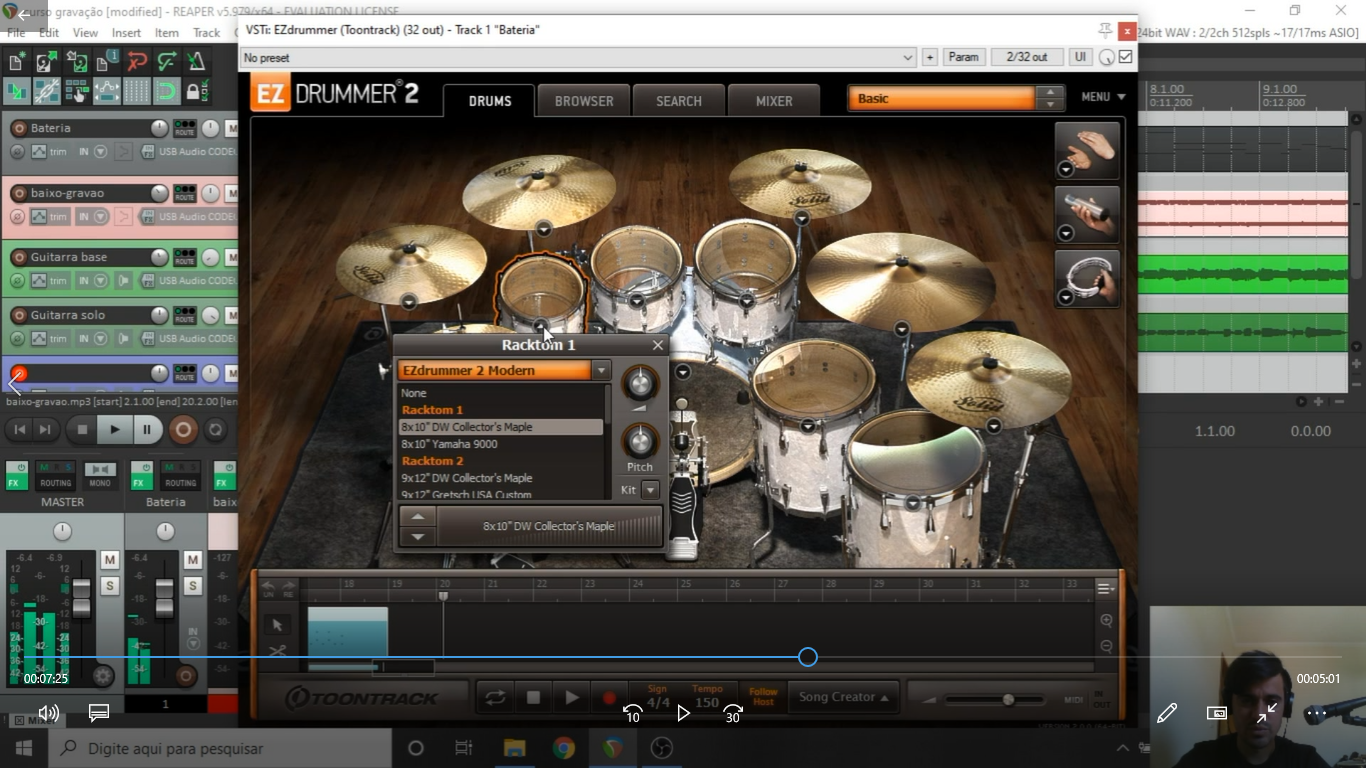Click the record button in EZdrummer transport
Viewport: 1366px width, 768px height.
608,698
